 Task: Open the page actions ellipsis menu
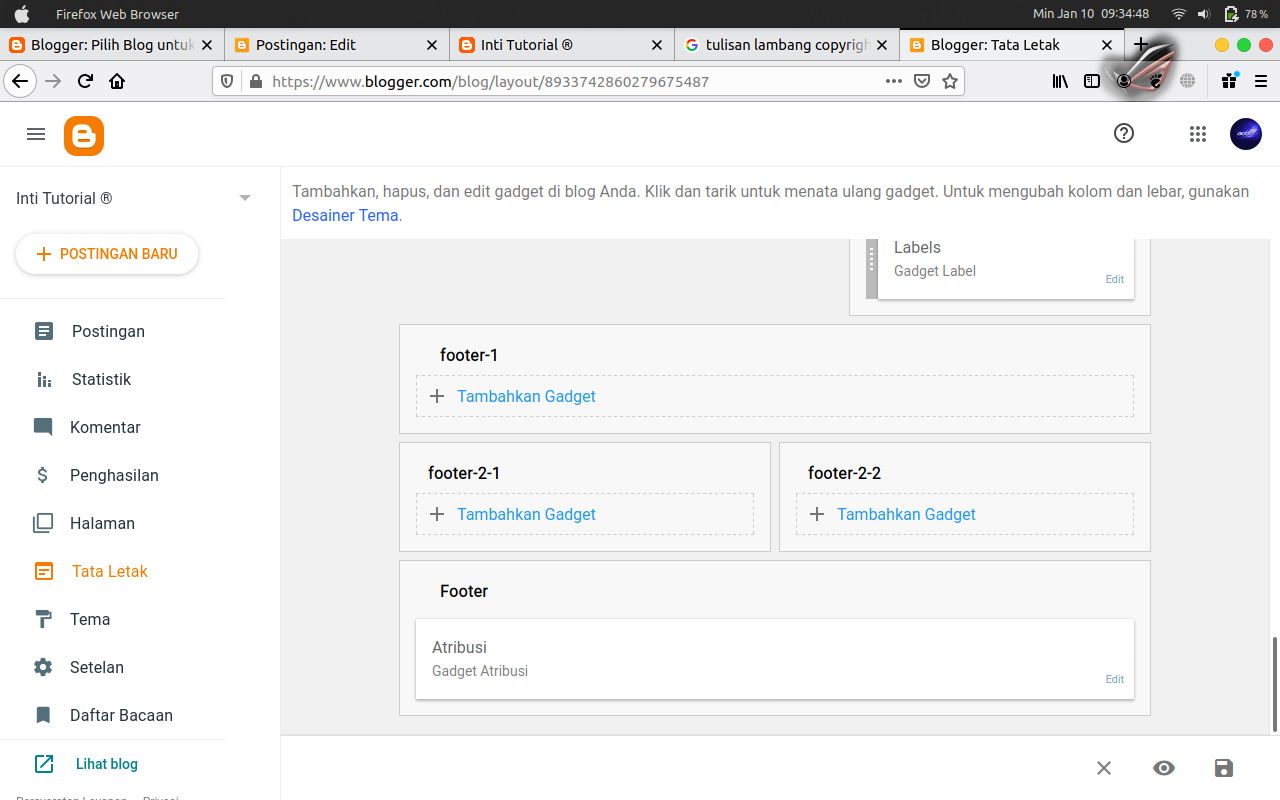point(893,81)
